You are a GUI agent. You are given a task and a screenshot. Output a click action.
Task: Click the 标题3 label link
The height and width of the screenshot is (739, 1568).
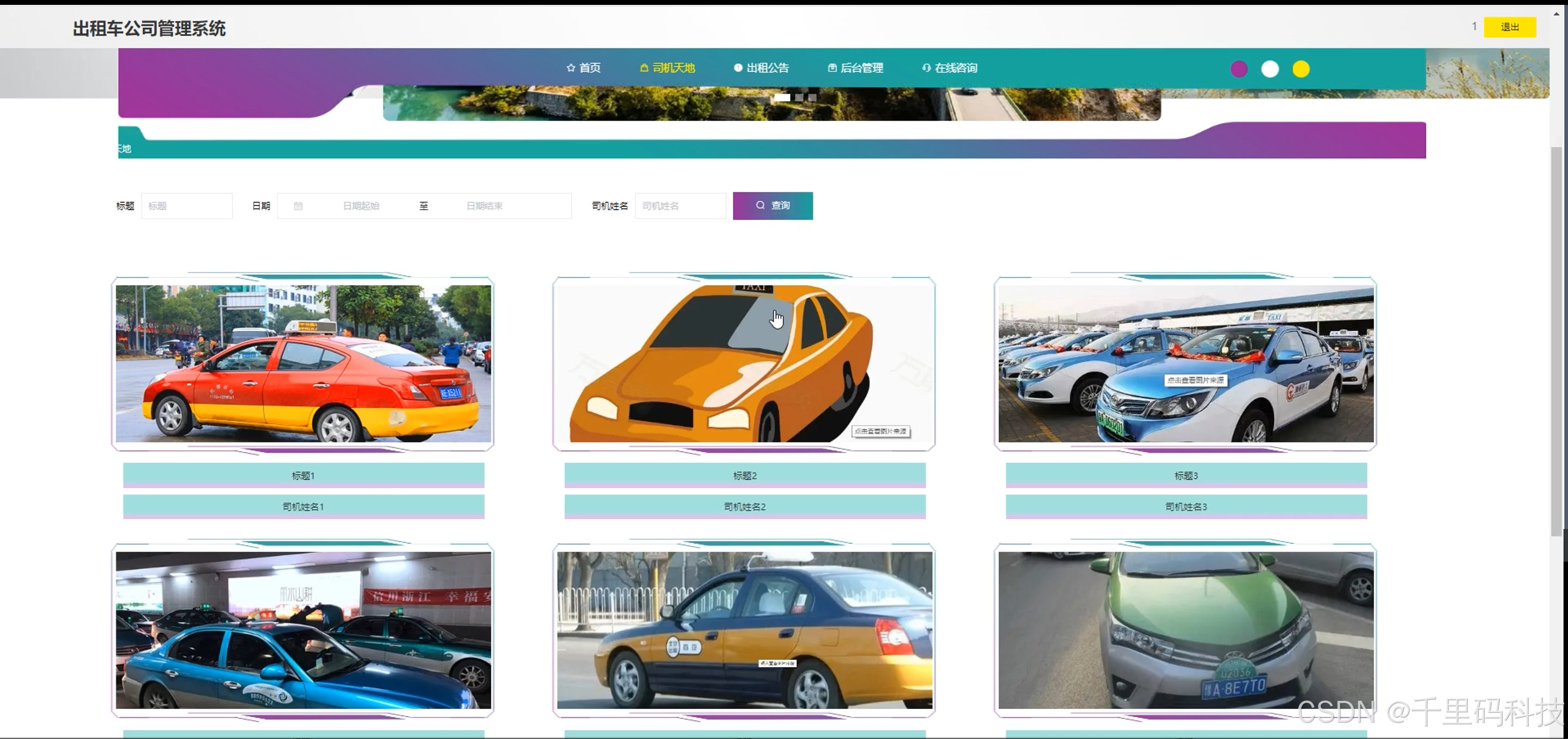(1186, 475)
